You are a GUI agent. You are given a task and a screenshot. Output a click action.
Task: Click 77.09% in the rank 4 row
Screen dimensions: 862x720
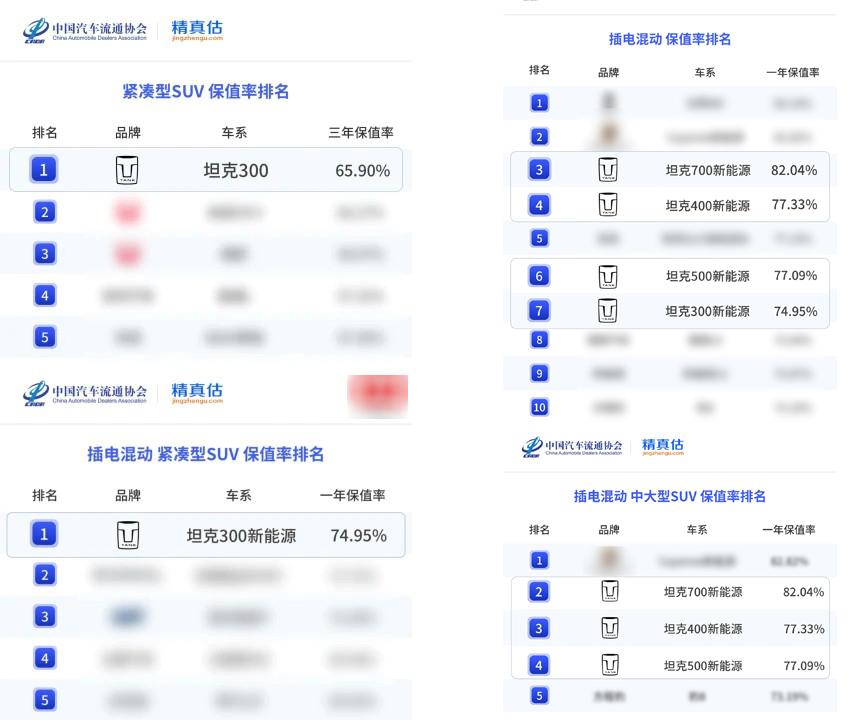[x=803, y=666]
